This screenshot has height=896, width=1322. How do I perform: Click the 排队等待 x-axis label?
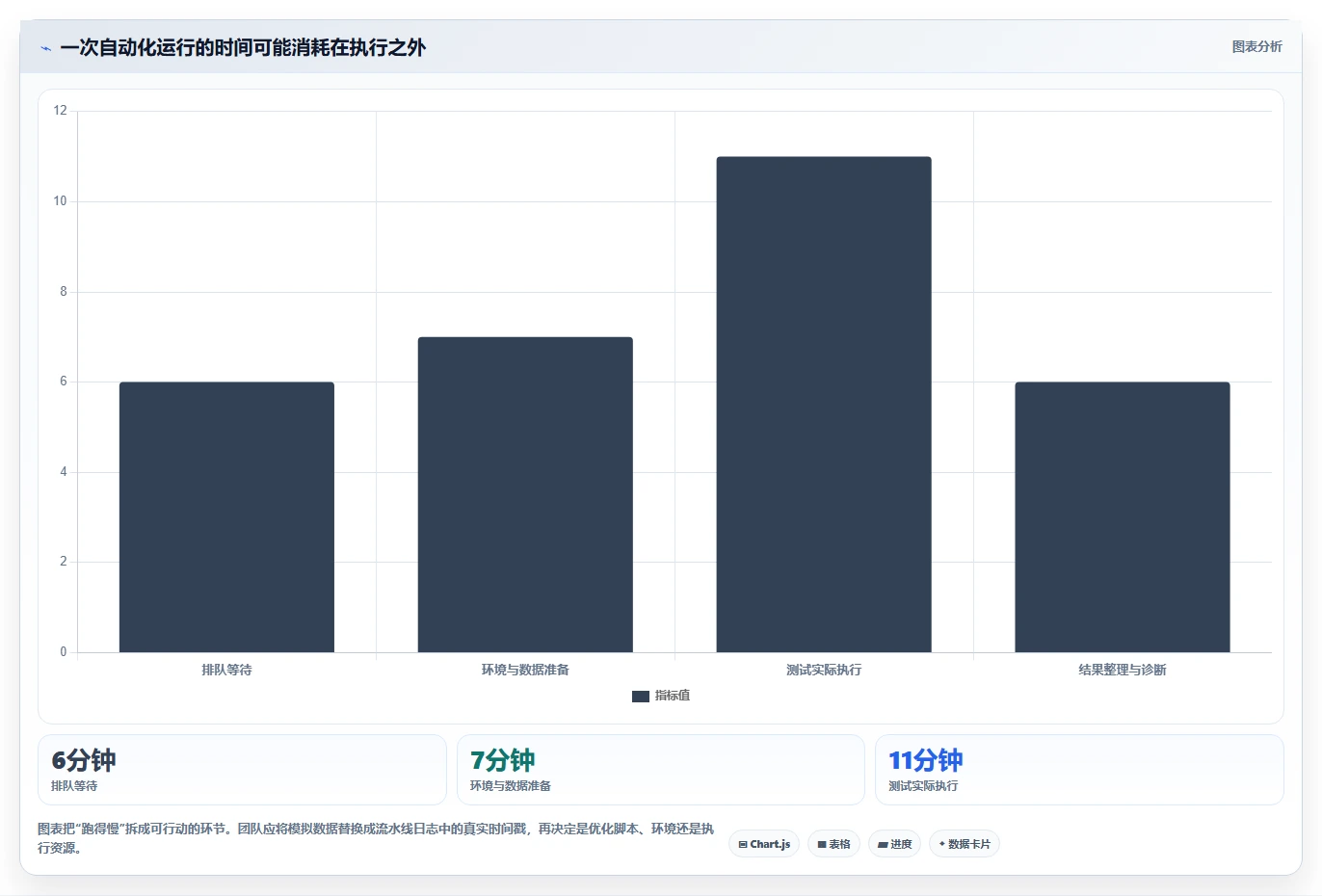[x=226, y=670]
